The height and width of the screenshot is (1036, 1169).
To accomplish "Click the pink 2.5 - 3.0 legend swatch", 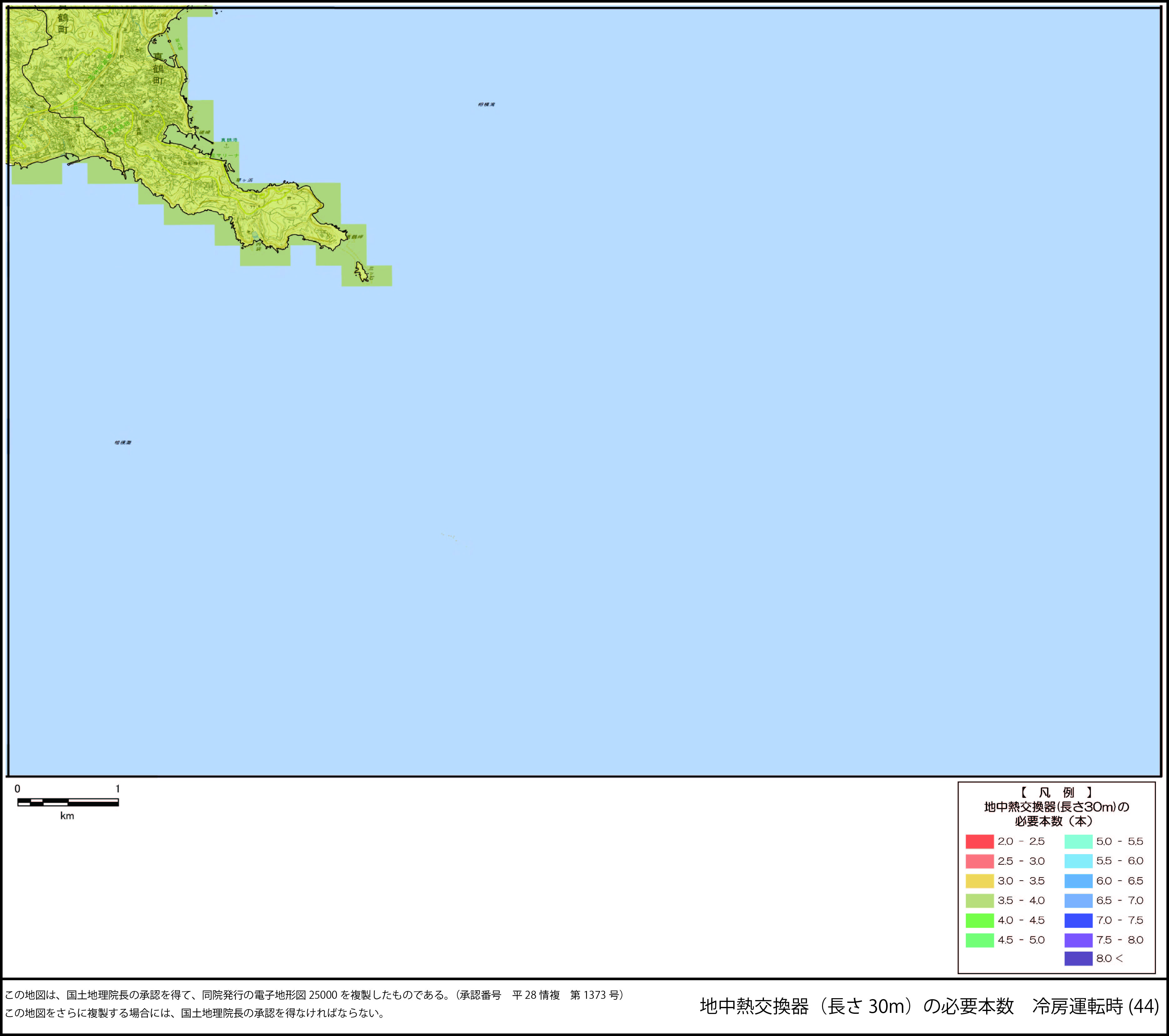I will pyautogui.click(x=979, y=861).
